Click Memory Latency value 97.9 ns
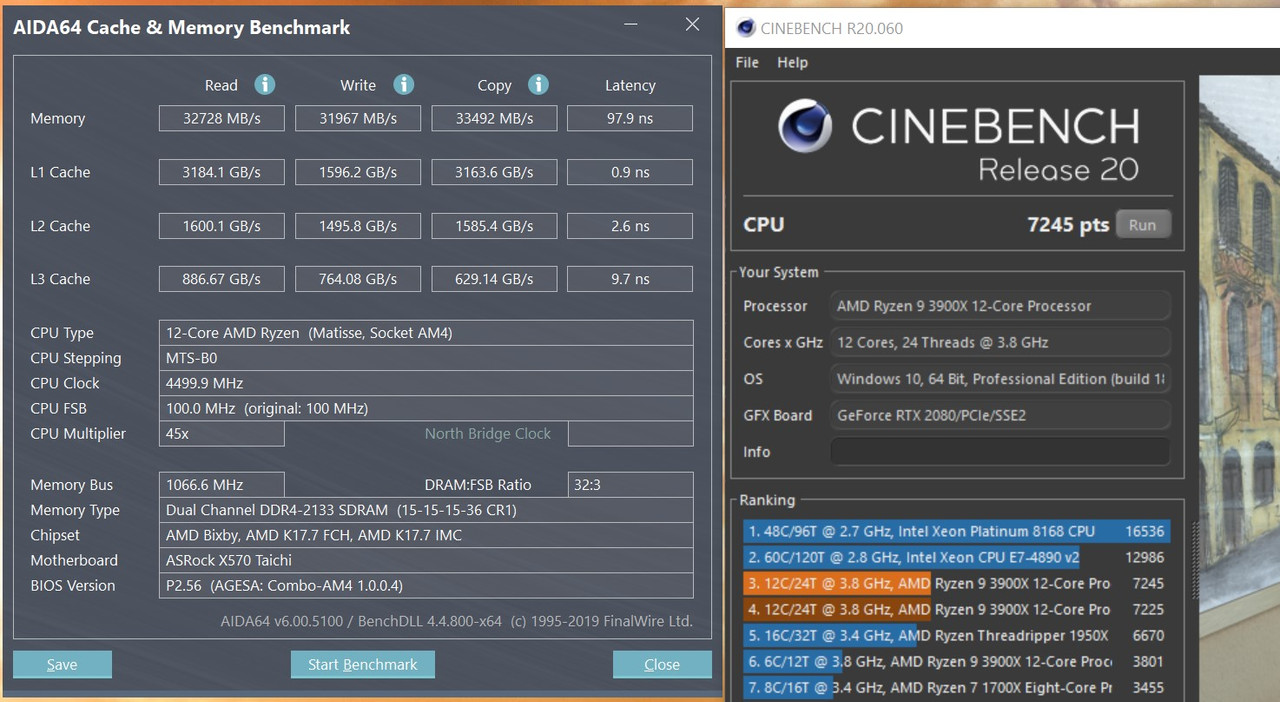The image size is (1280, 702). 630,118
